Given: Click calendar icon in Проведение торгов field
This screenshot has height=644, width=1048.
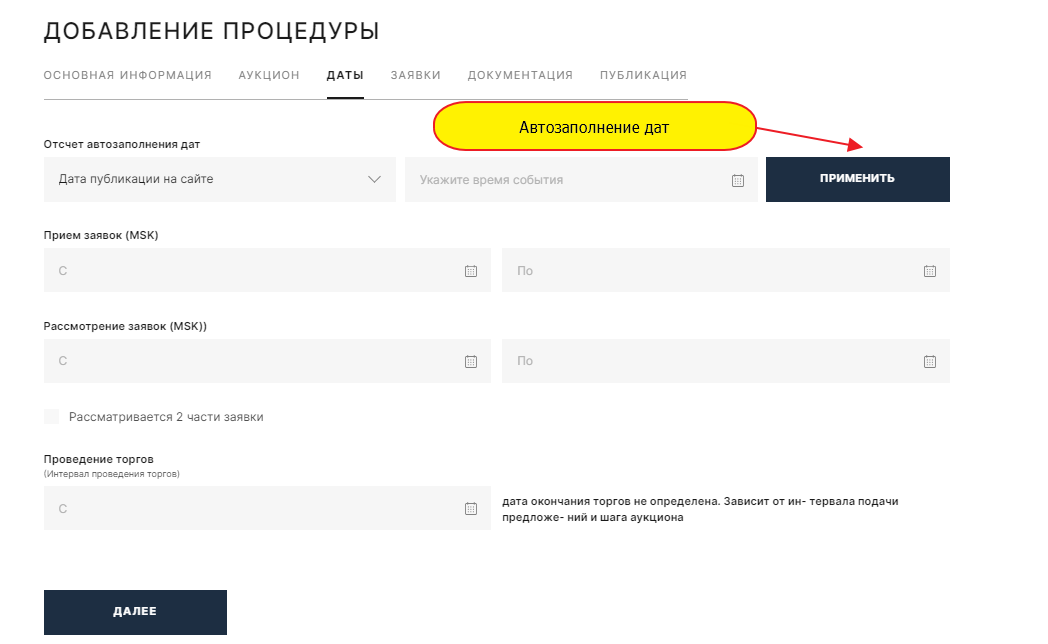Looking at the screenshot, I should [x=471, y=509].
